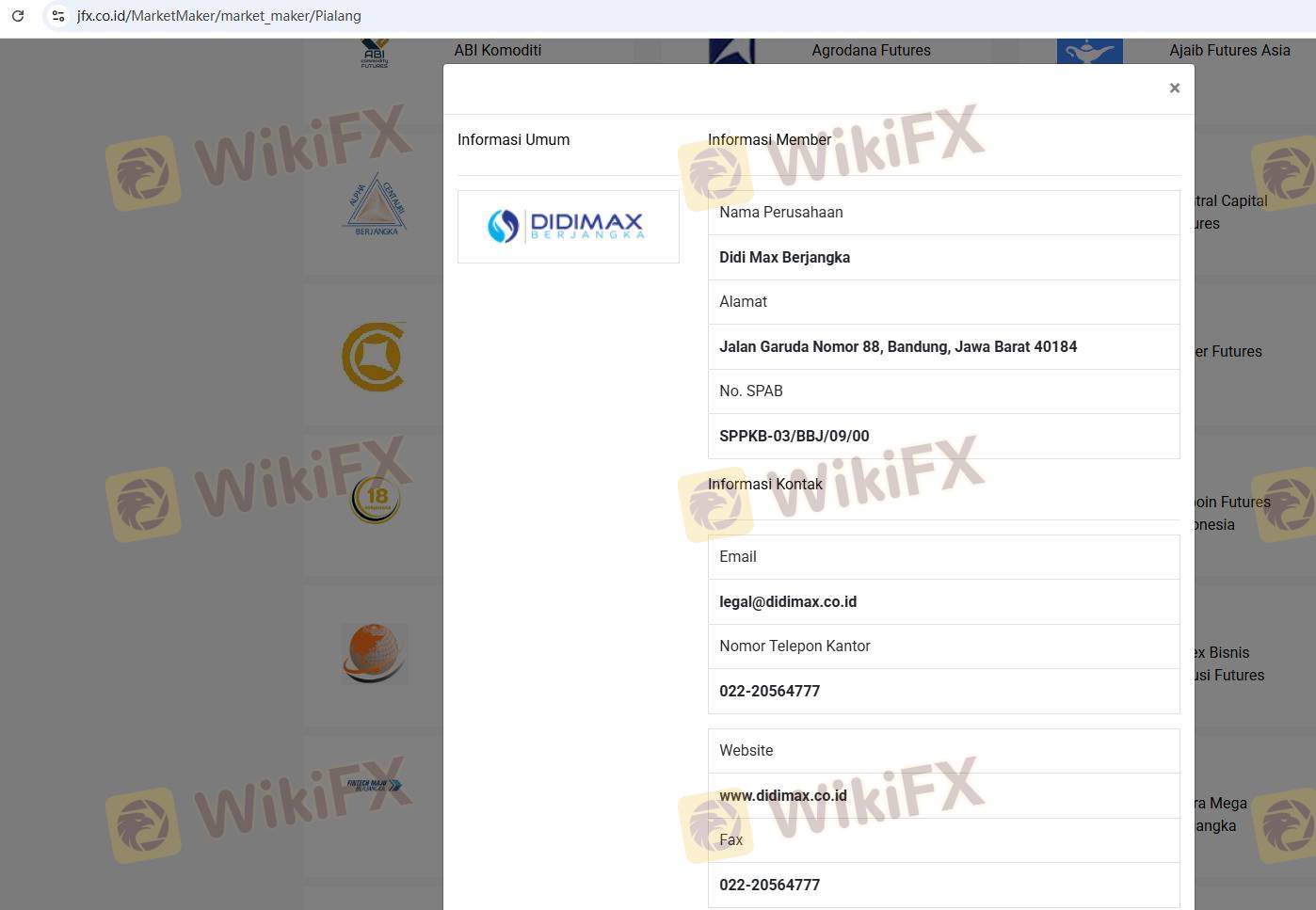Click the Fintech Maju Berjangka logo

click(374, 785)
